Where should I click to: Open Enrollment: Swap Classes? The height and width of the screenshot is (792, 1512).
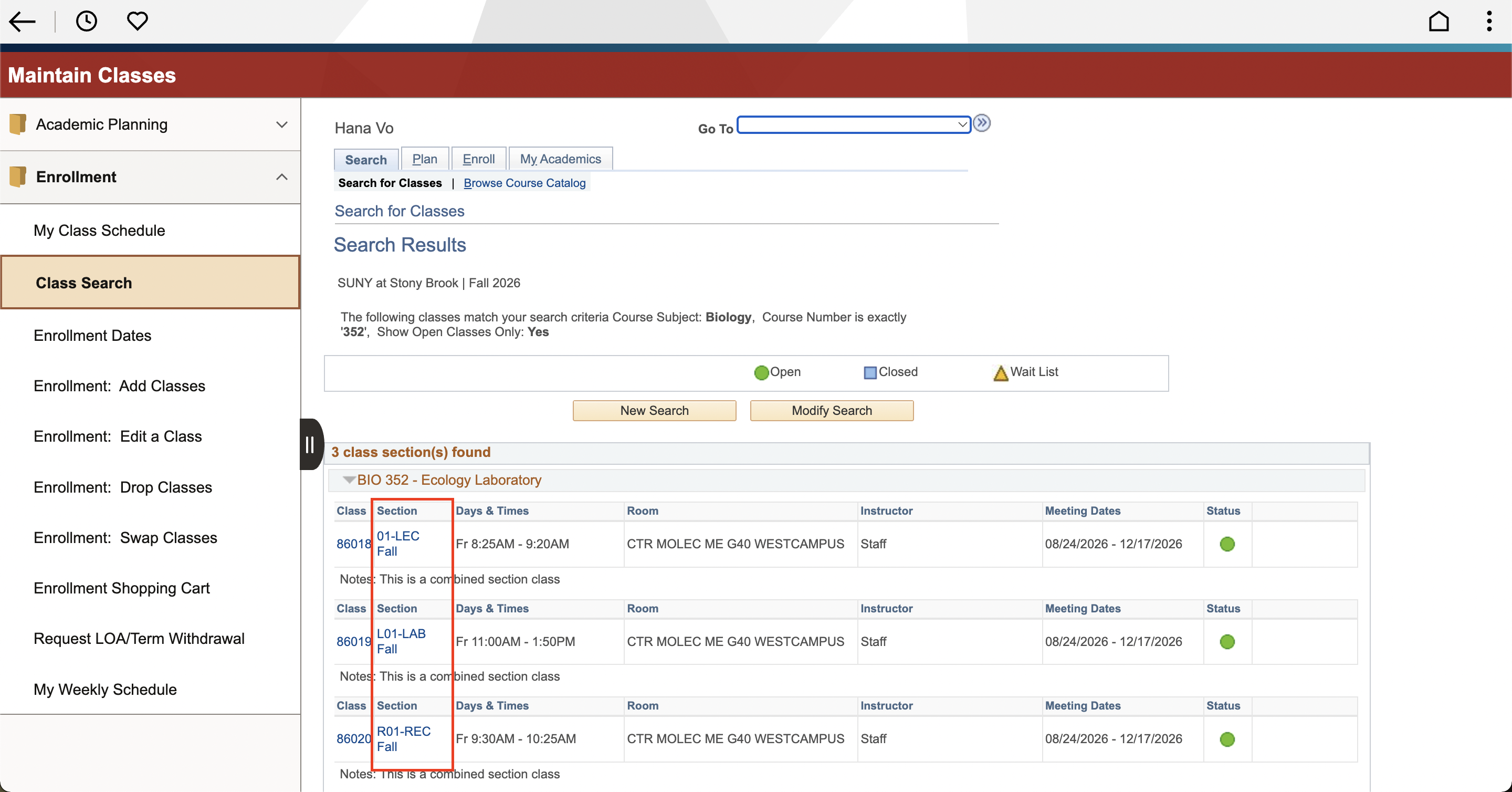coord(150,538)
